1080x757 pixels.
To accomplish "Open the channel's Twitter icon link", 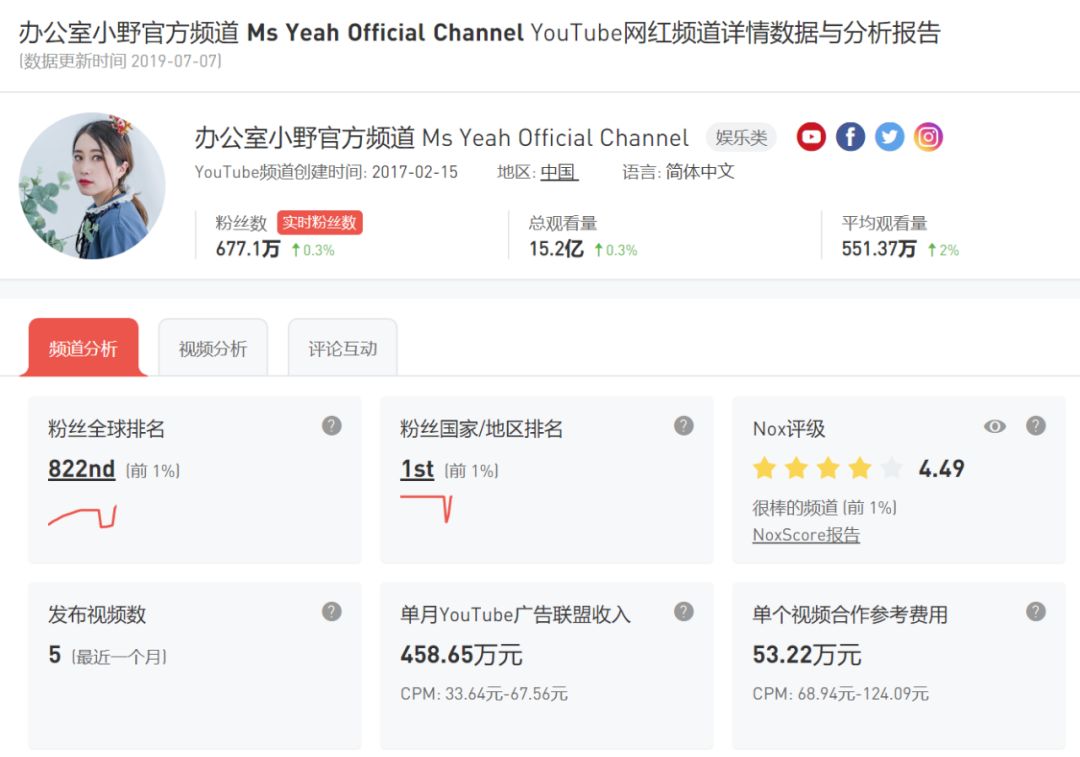I will (889, 137).
